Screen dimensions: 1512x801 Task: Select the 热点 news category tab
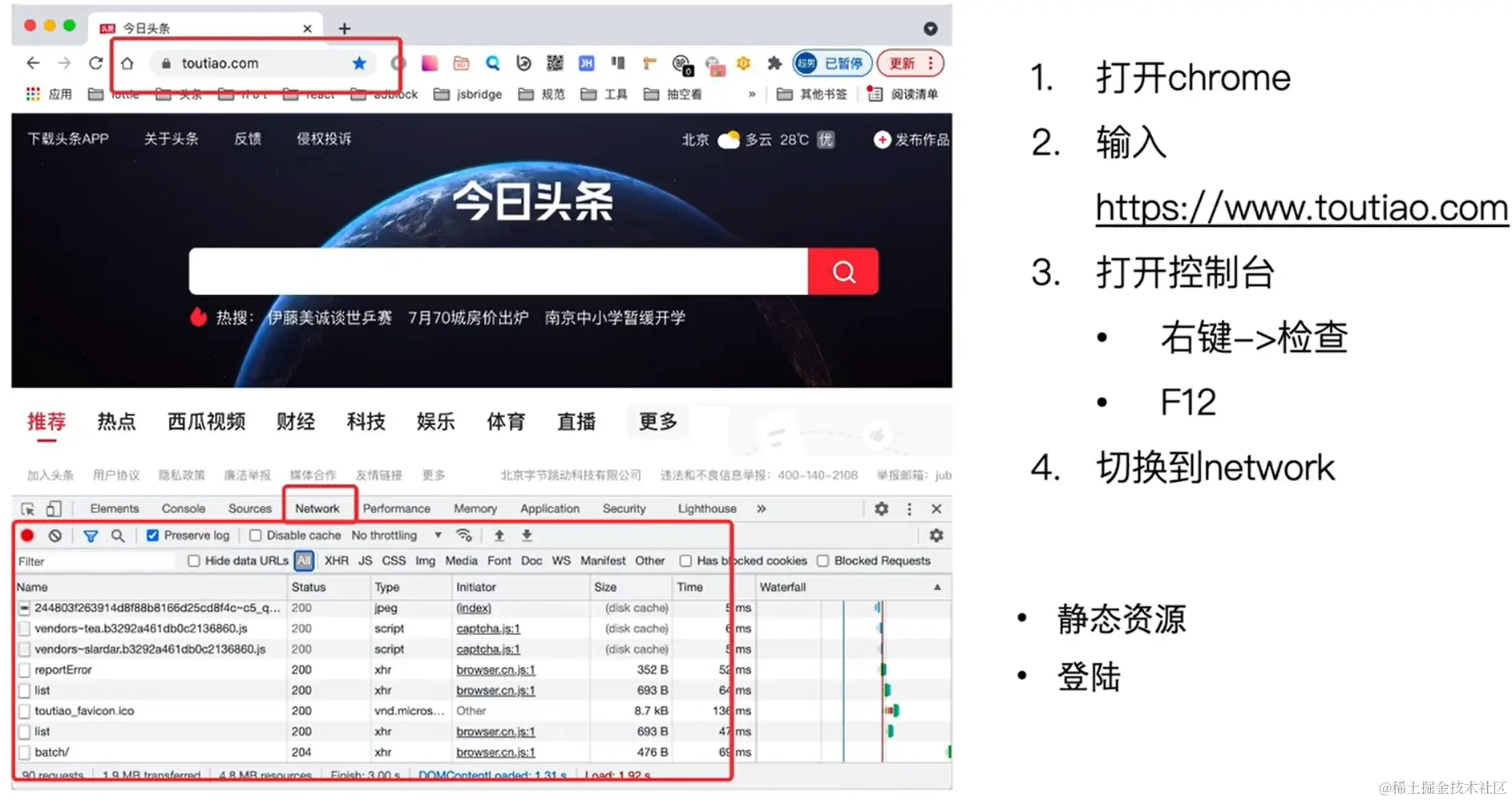116,421
